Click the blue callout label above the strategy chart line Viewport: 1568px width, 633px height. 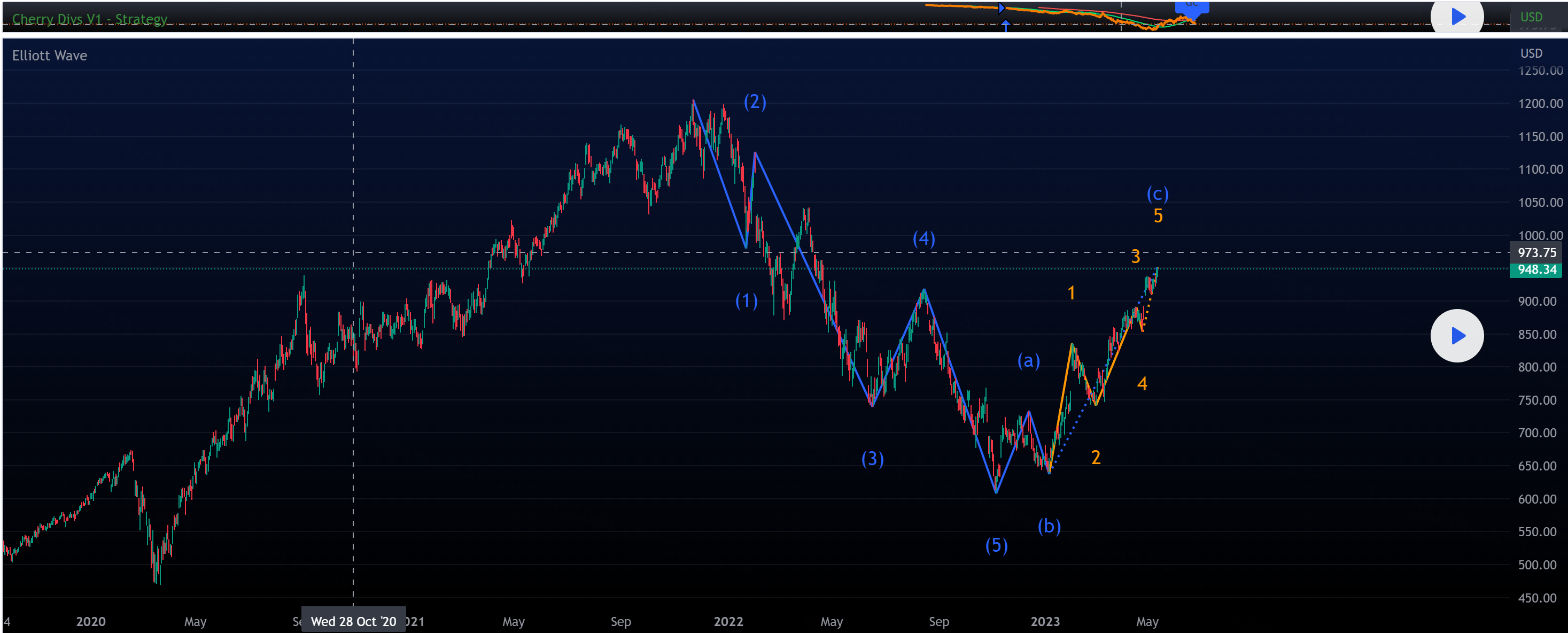[1192, 6]
